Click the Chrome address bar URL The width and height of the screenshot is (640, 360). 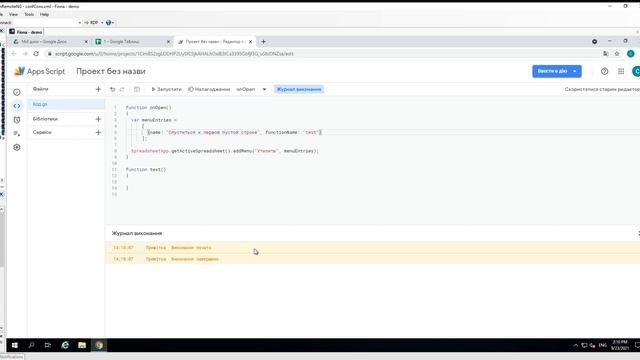click(x=174, y=53)
